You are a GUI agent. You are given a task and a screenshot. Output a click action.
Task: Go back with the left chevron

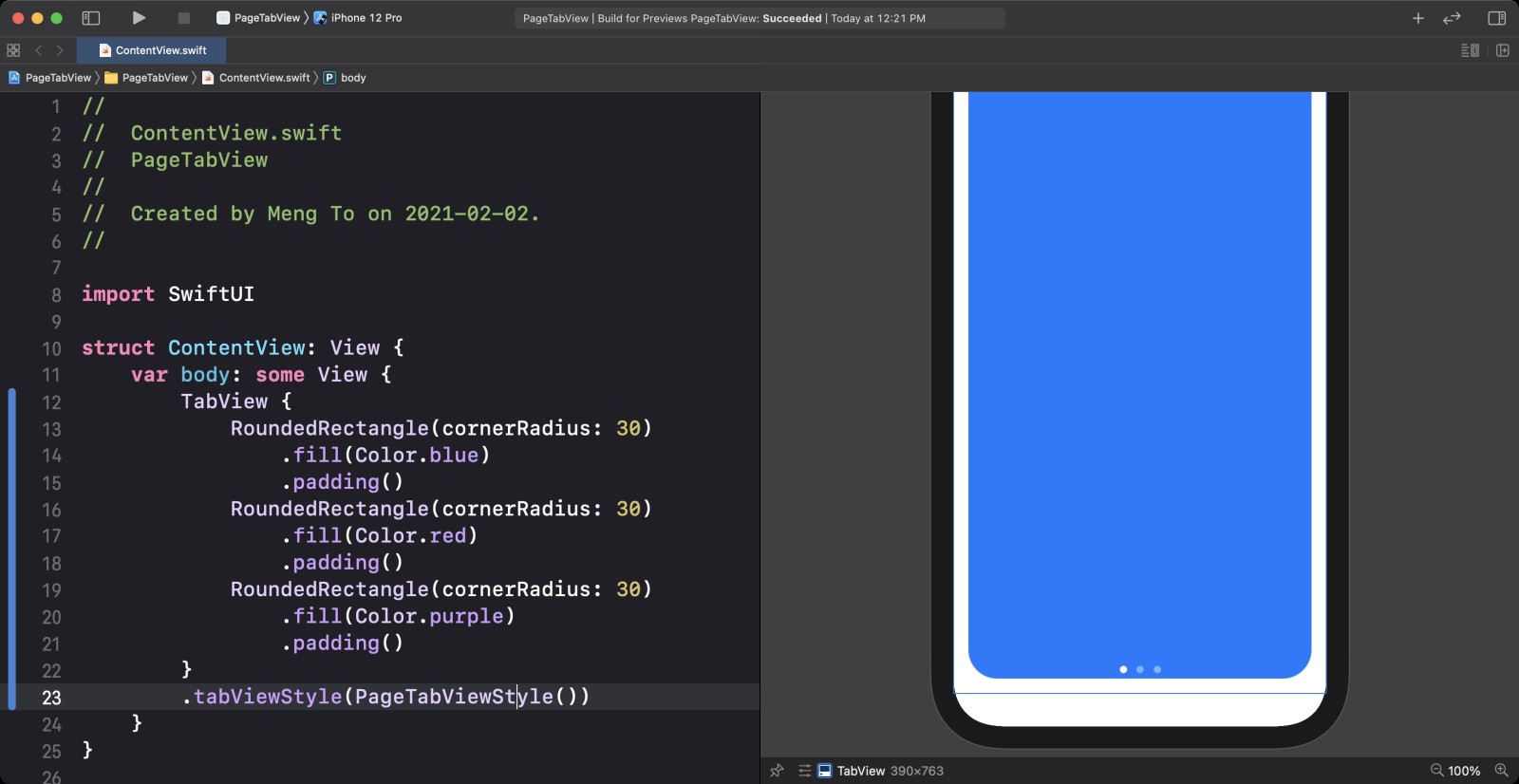coord(38,50)
